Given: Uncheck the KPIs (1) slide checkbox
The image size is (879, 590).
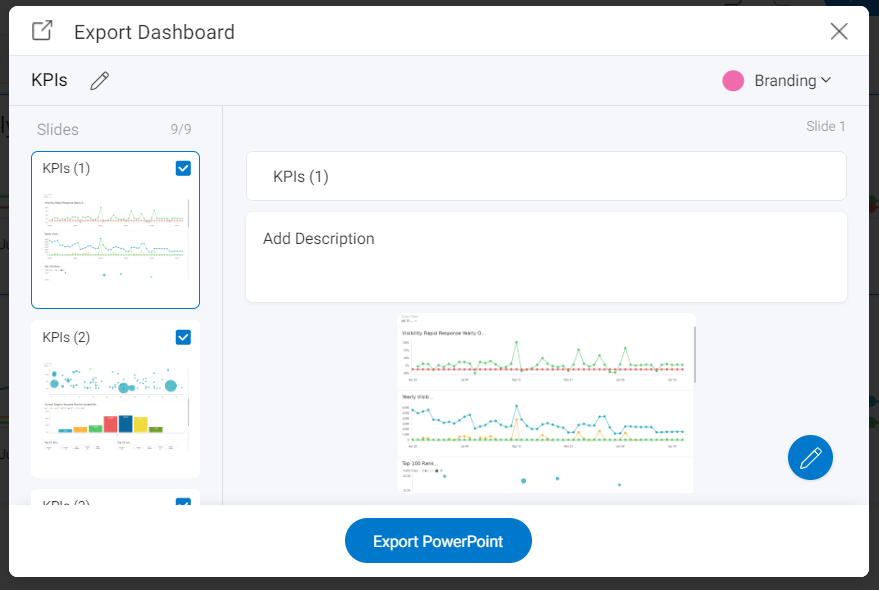Looking at the screenshot, I should 183,168.
